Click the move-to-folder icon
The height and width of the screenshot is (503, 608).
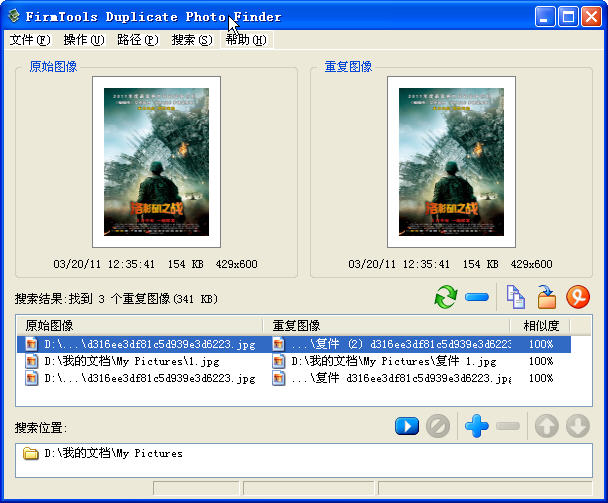546,297
